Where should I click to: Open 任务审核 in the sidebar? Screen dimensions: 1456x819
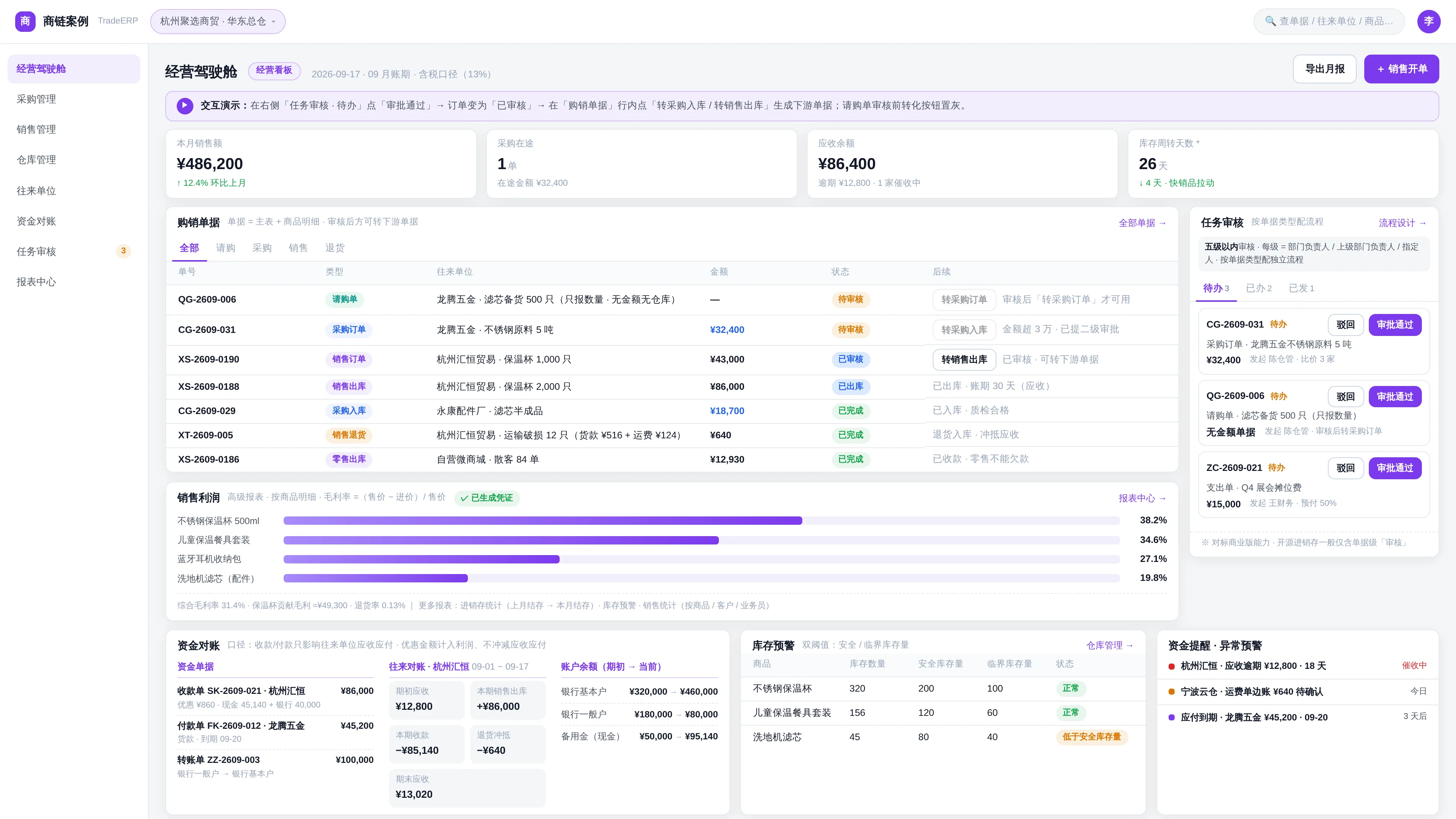coord(74,251)
